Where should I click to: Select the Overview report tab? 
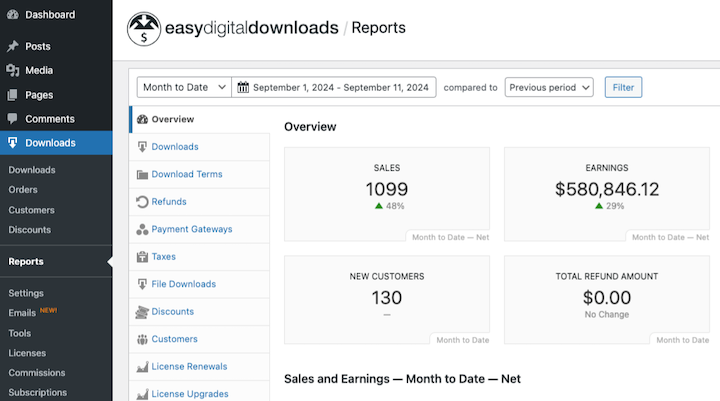(x=199, y=119)
